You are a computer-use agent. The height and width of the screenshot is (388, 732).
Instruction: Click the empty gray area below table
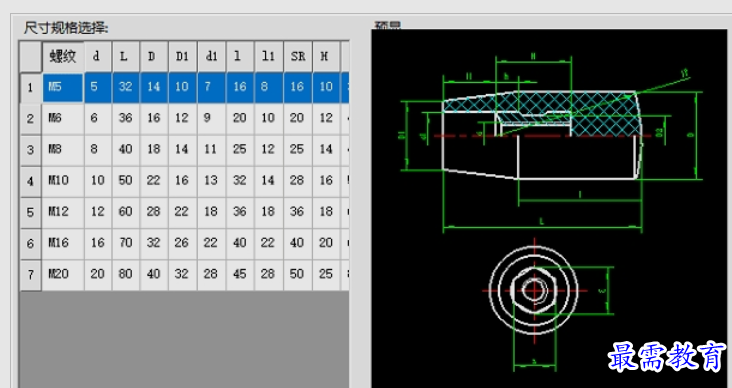click(x=184, y=339)
